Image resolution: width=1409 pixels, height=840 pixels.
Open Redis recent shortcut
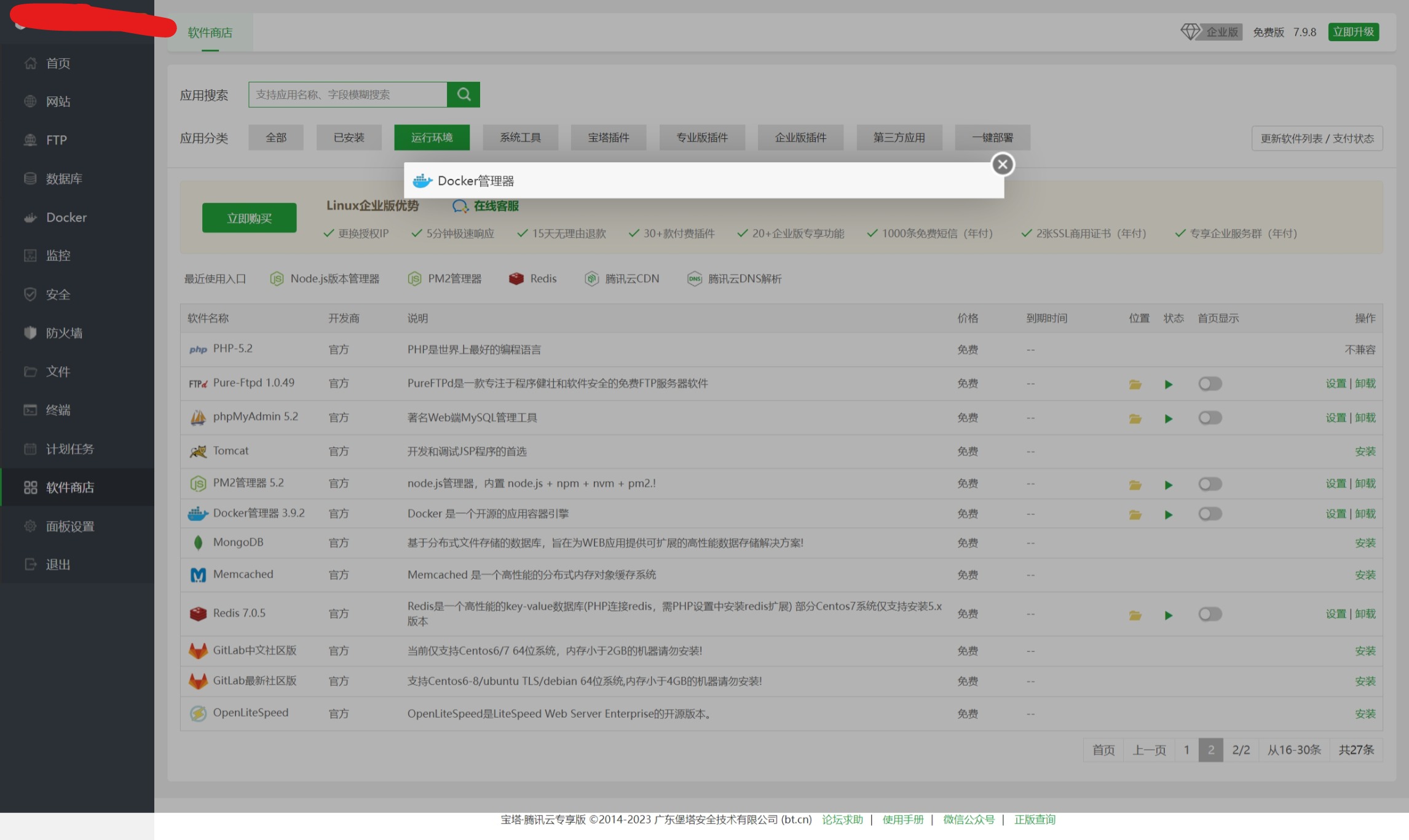(533, 279)
